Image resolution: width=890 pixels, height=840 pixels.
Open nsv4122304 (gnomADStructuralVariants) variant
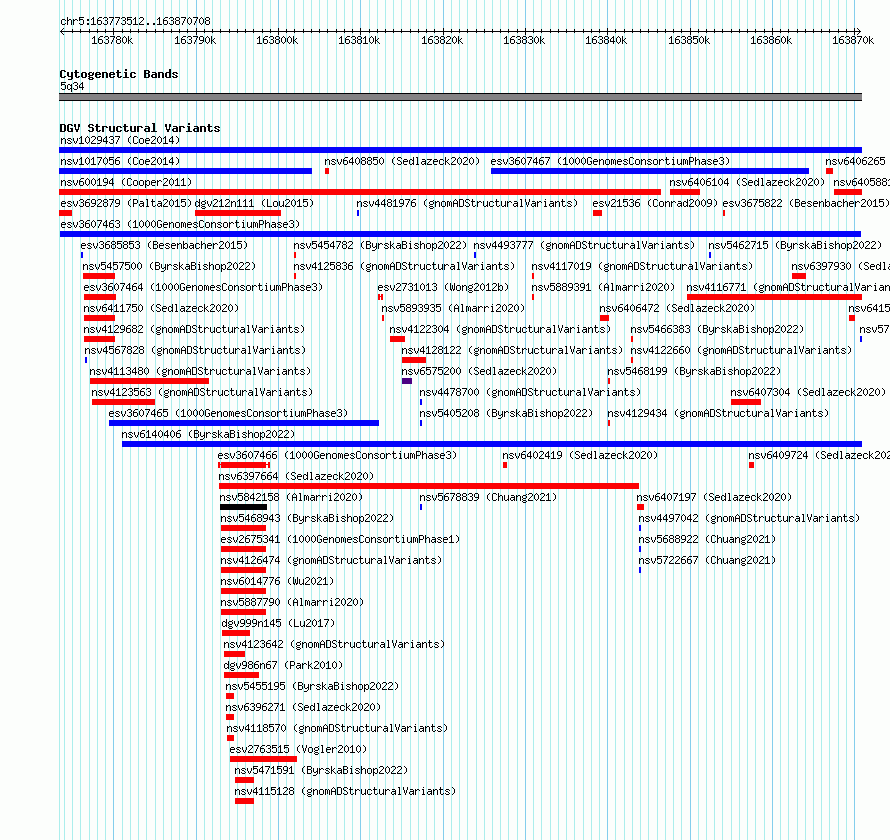click(x=500, y=329)
